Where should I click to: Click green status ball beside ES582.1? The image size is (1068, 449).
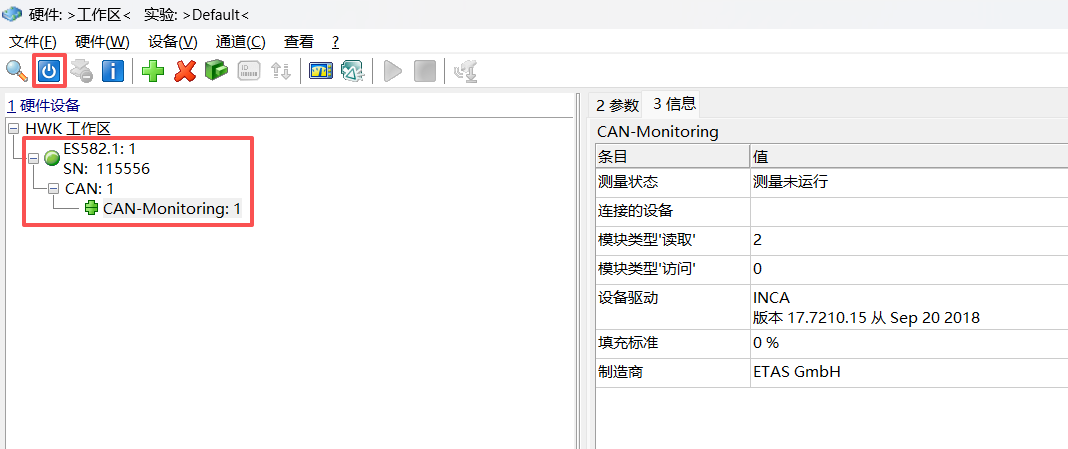click(x=52, y=158)
